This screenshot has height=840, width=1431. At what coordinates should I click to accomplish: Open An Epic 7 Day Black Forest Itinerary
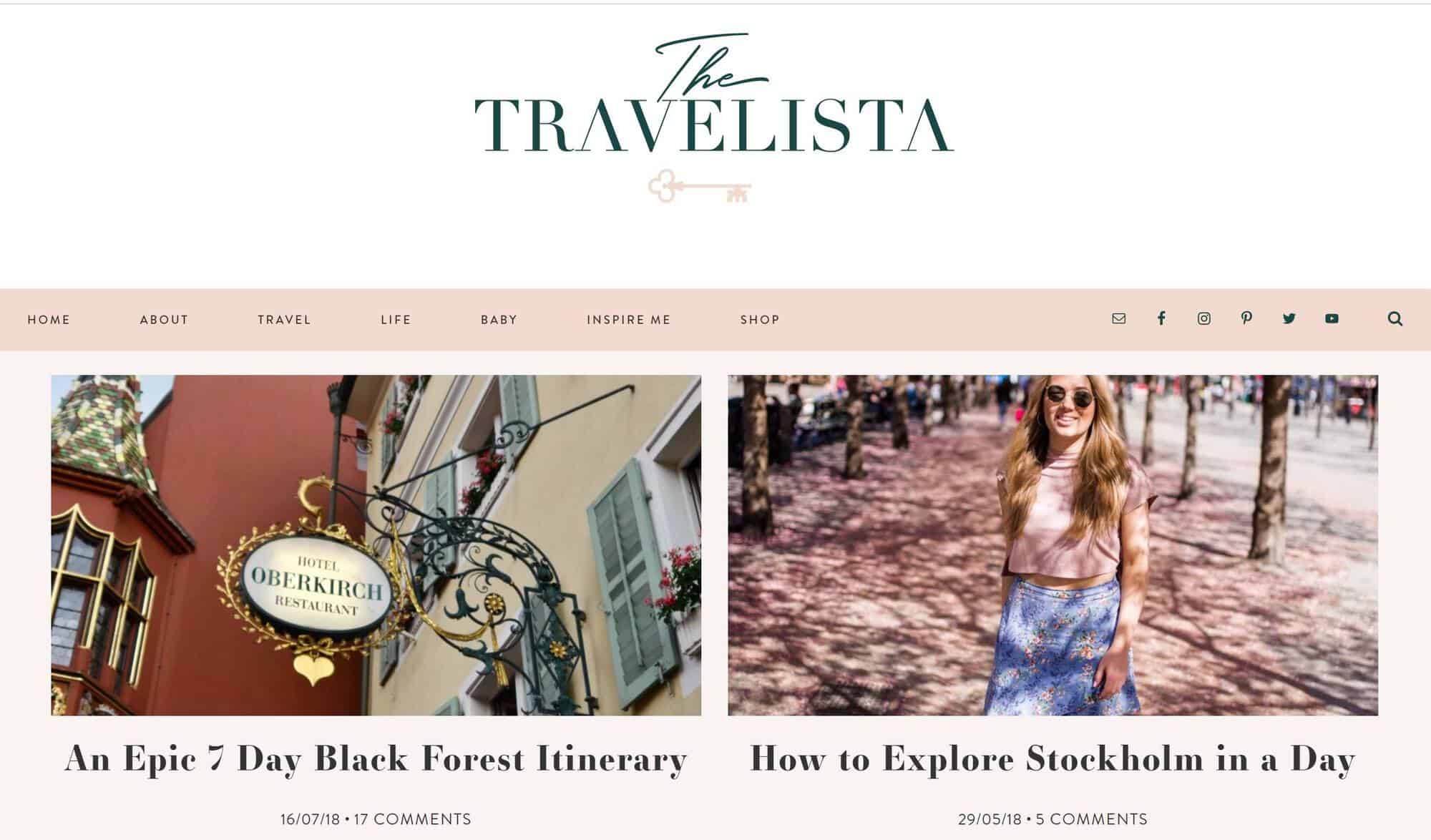point(376,759)
